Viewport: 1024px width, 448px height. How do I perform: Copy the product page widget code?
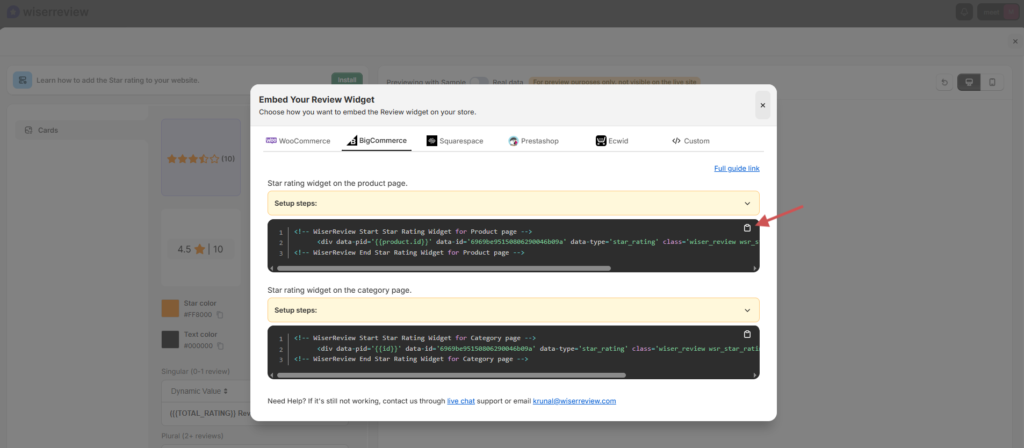[747, 228]
